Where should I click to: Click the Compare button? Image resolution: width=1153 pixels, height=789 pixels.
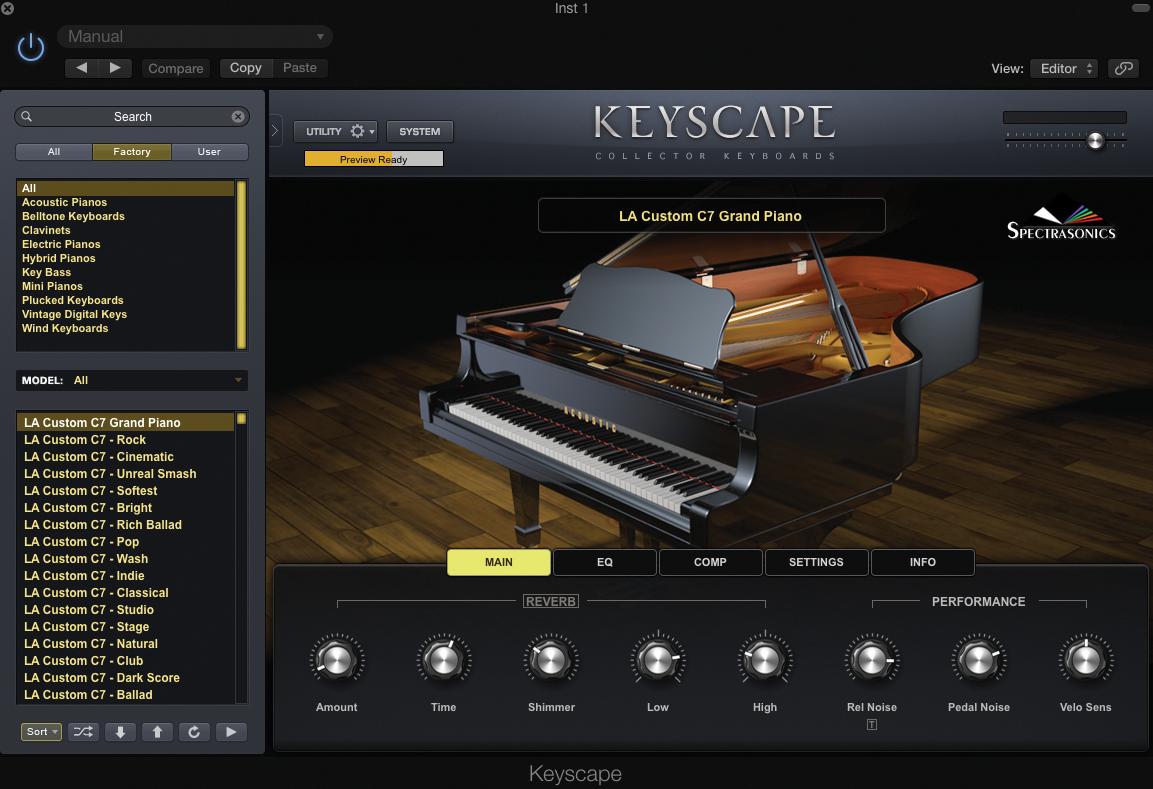pos(176,68)
